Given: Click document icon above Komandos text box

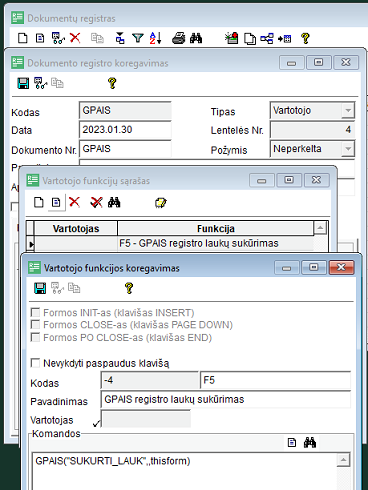Looking at the screenshot, I should (292, 443).
